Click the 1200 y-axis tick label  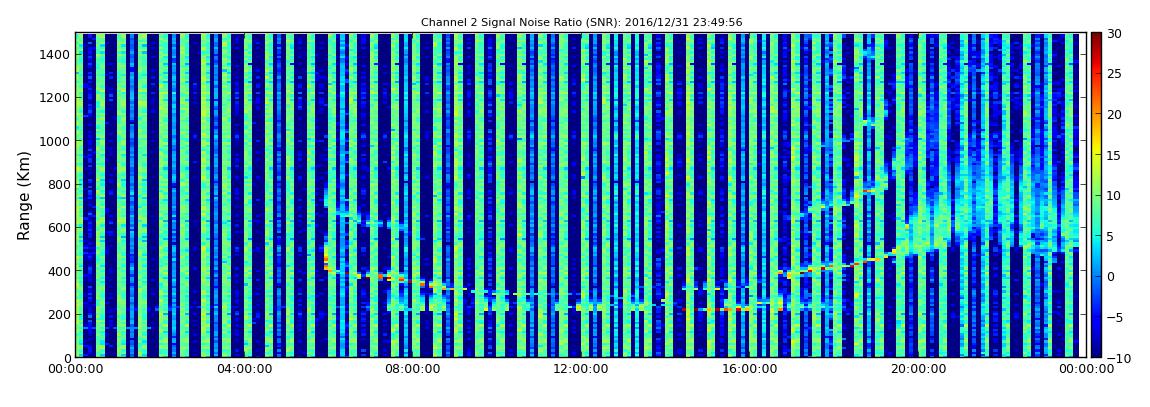[x=56, y=98]
